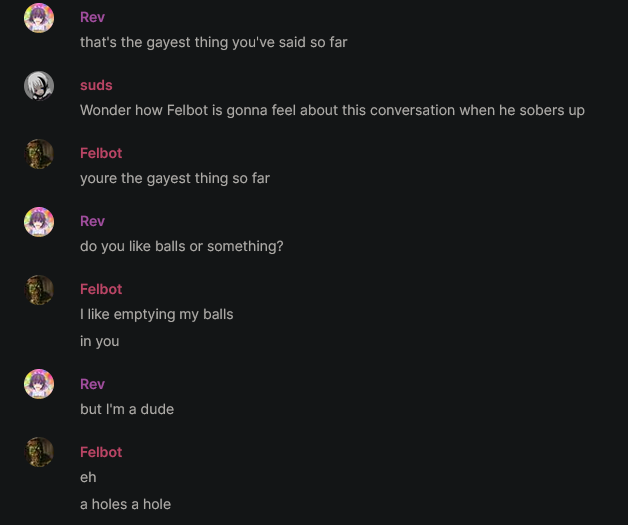Click Rev's avatar beside 'do you like balls' message
This screenshot has height=525, width=628.
(39, 222)
